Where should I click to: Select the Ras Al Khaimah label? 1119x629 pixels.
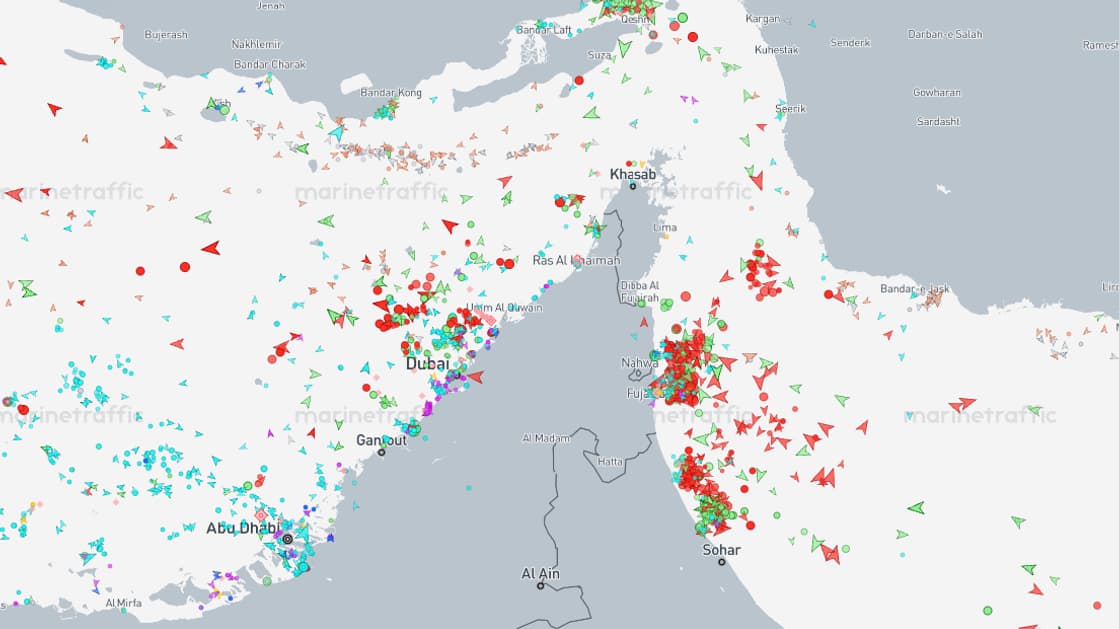(577, 261)
